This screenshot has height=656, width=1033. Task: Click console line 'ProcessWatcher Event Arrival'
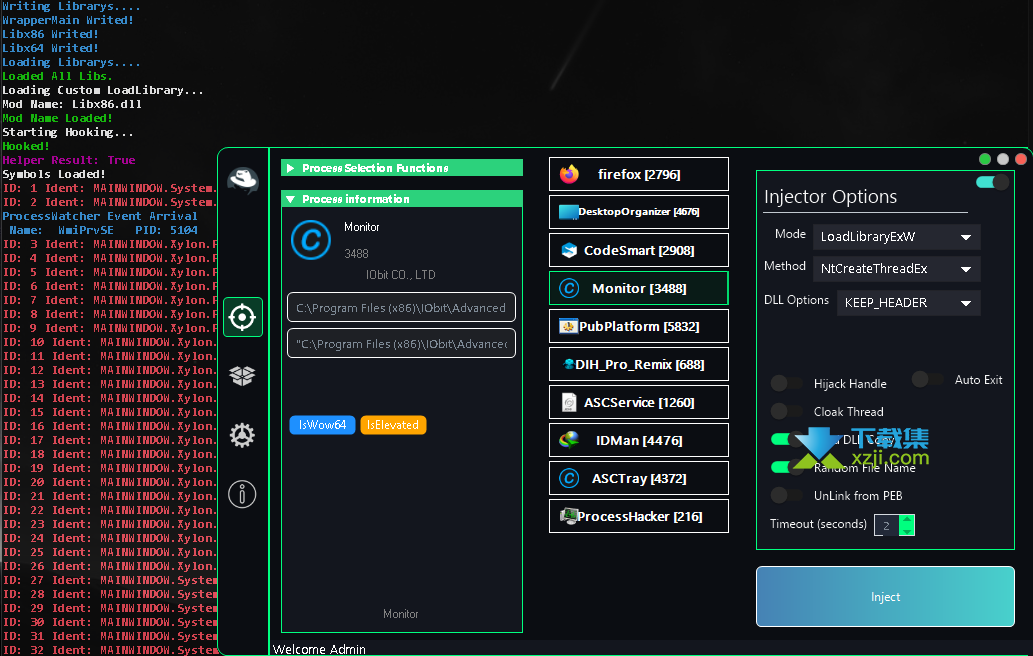pyautogui.click(x=99, y=216)
